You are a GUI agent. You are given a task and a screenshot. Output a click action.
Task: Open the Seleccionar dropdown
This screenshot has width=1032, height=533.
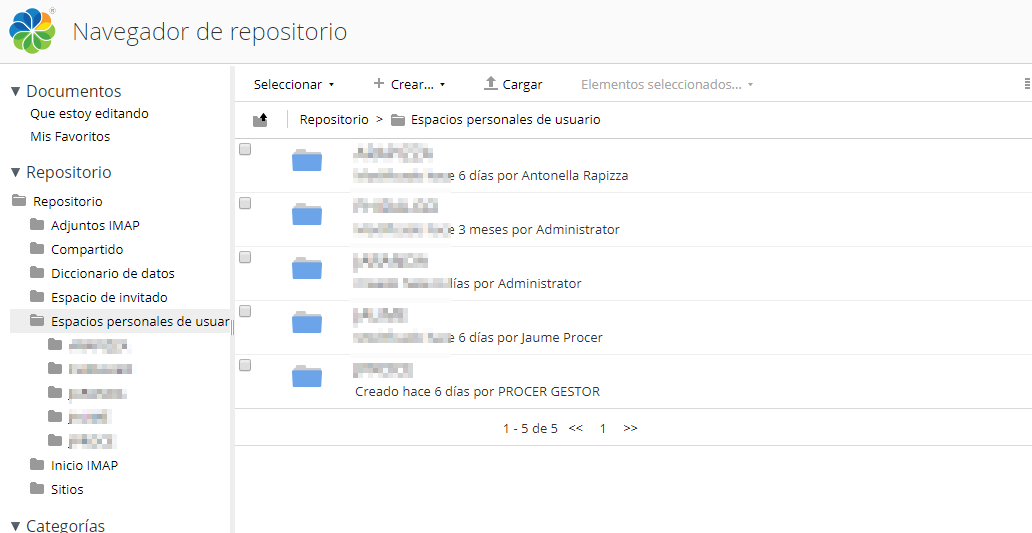point(294,84)
